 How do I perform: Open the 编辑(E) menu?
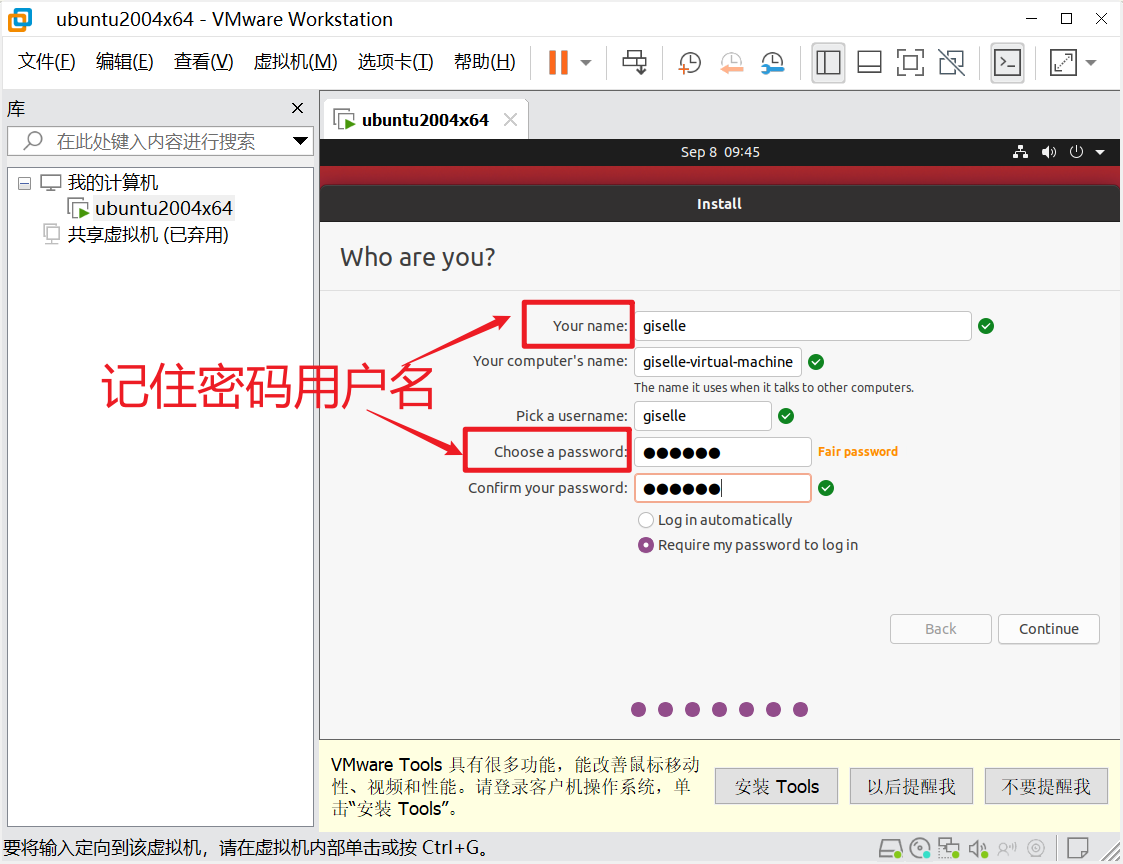125,62
